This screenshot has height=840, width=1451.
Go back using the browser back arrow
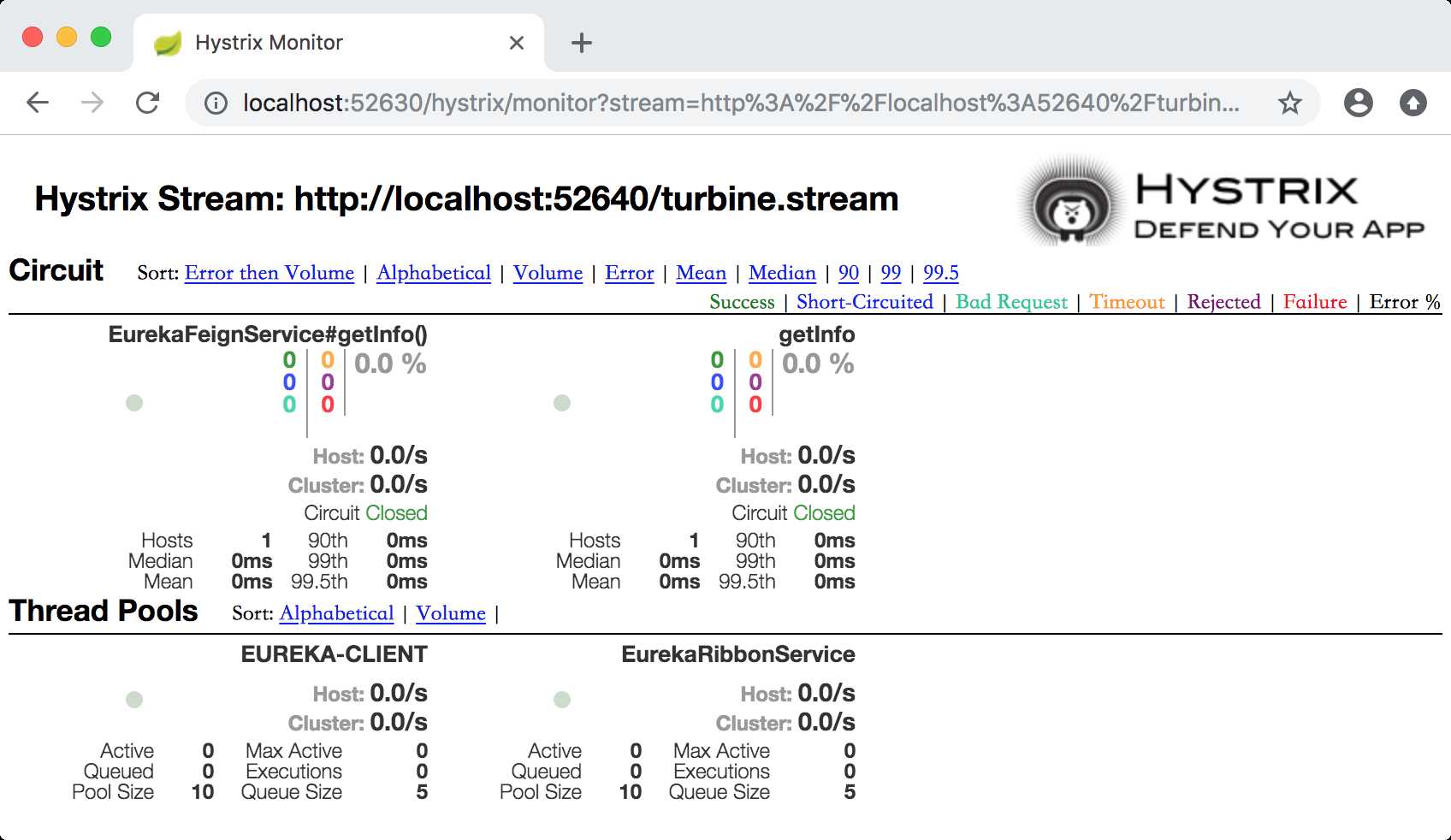coord(38,104)
